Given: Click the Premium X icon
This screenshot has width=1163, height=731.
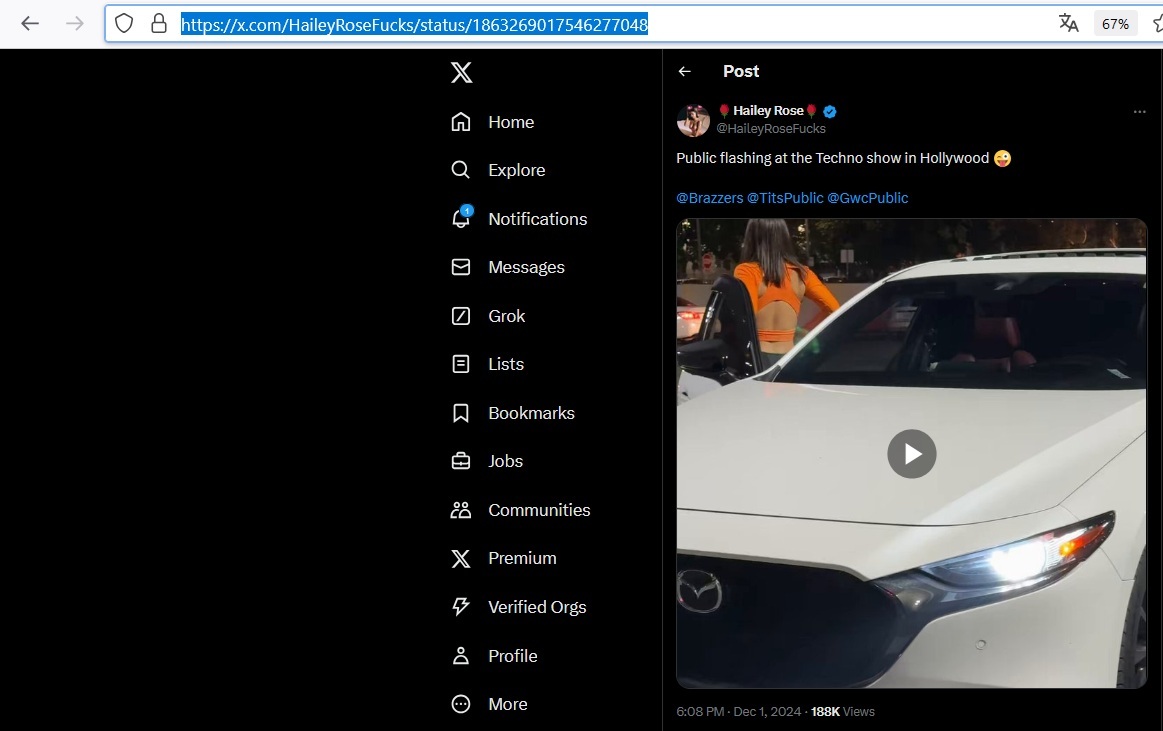Looking at the screenshot, I should pos(461,558).
